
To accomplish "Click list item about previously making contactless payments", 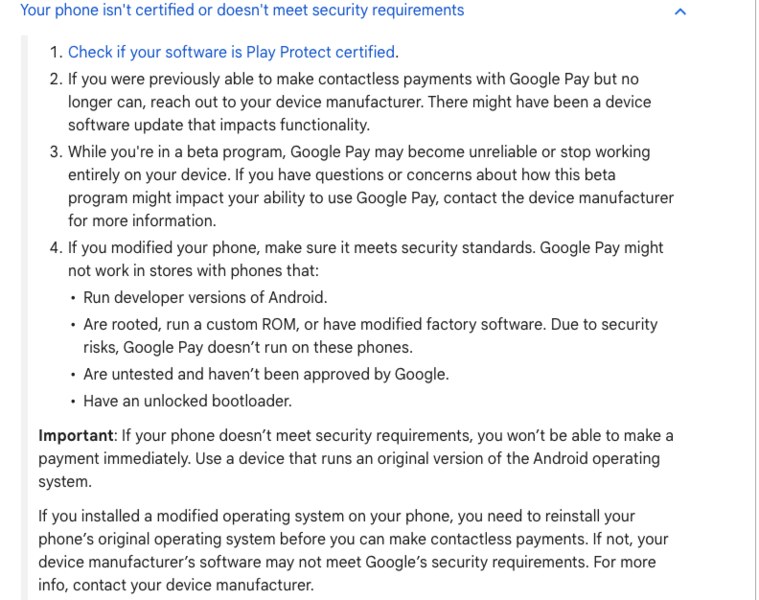I will [359, 102].
